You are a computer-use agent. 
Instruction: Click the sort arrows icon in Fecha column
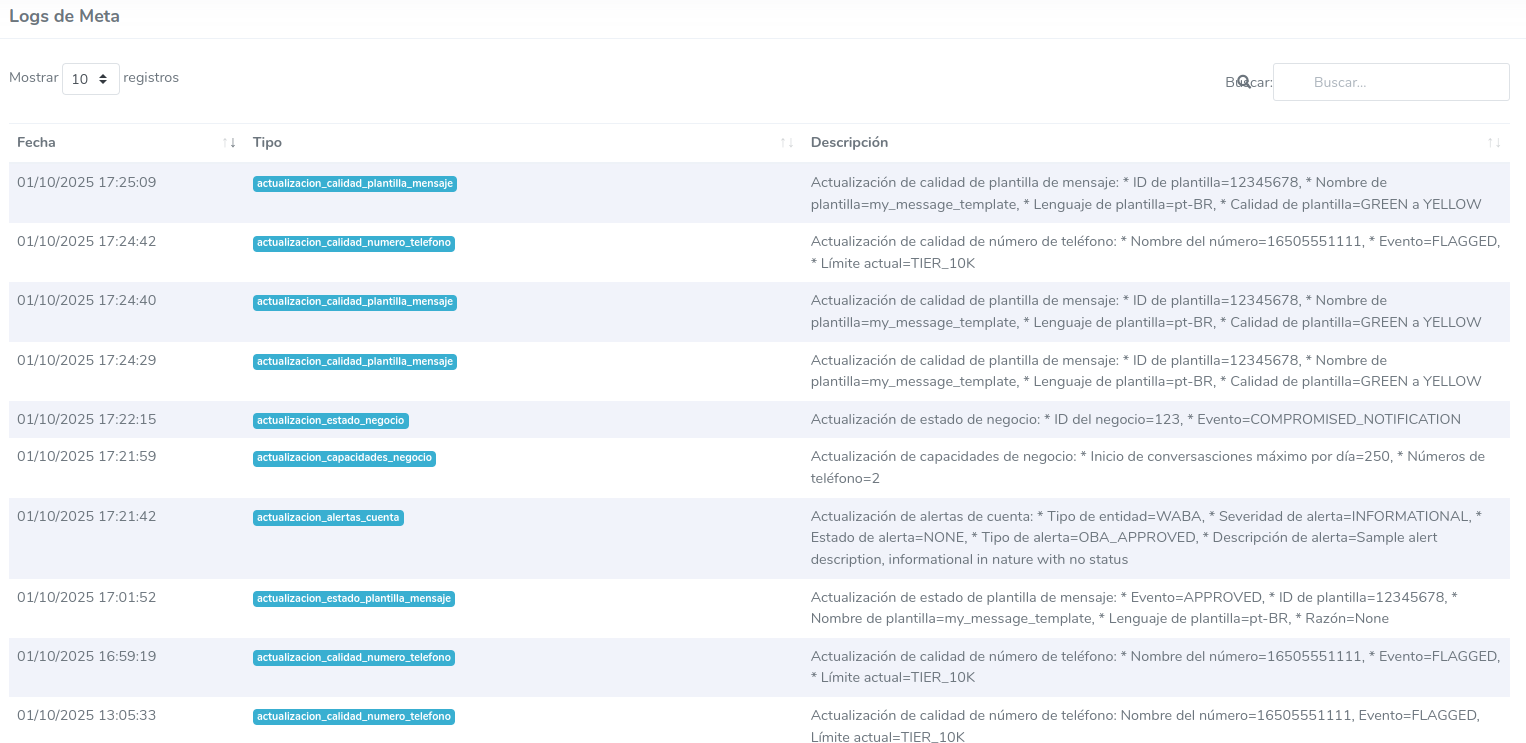[x=229, y=143]
